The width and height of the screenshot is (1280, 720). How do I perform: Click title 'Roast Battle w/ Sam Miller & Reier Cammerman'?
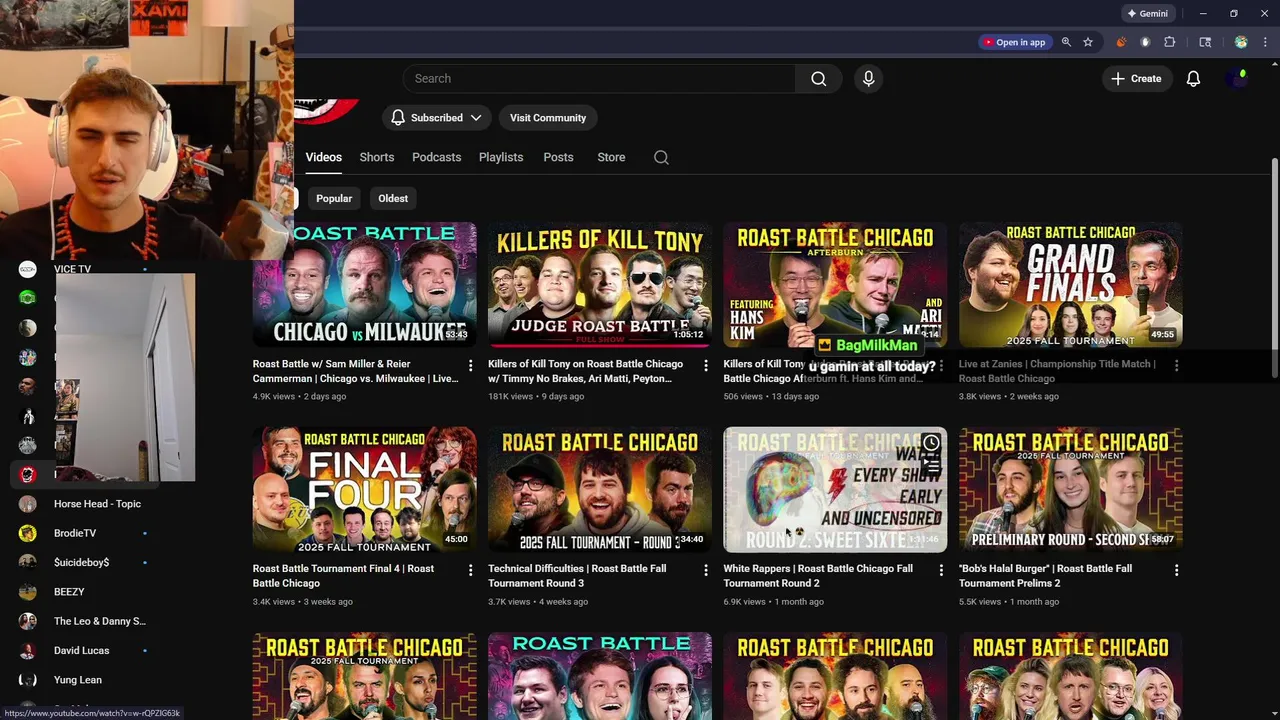[355, 371]
